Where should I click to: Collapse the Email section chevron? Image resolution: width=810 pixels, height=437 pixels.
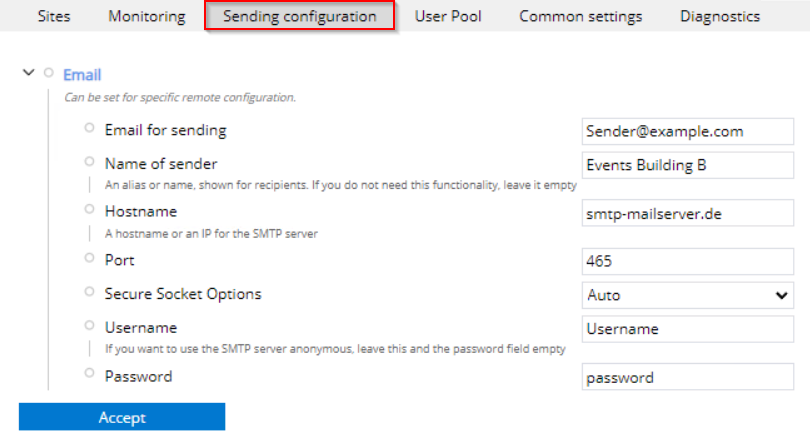(x=28, y=73)
